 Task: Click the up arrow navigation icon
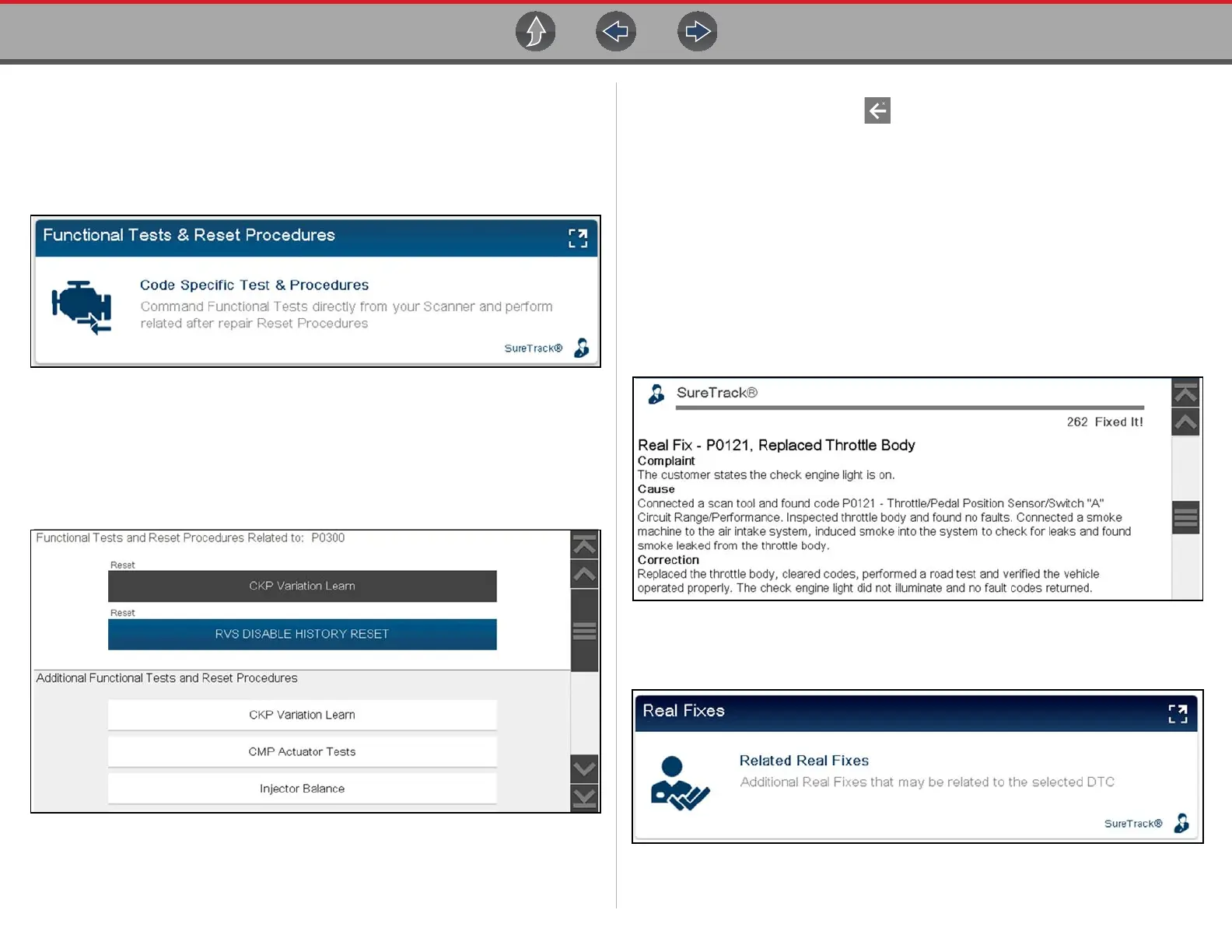coord(536,32)
